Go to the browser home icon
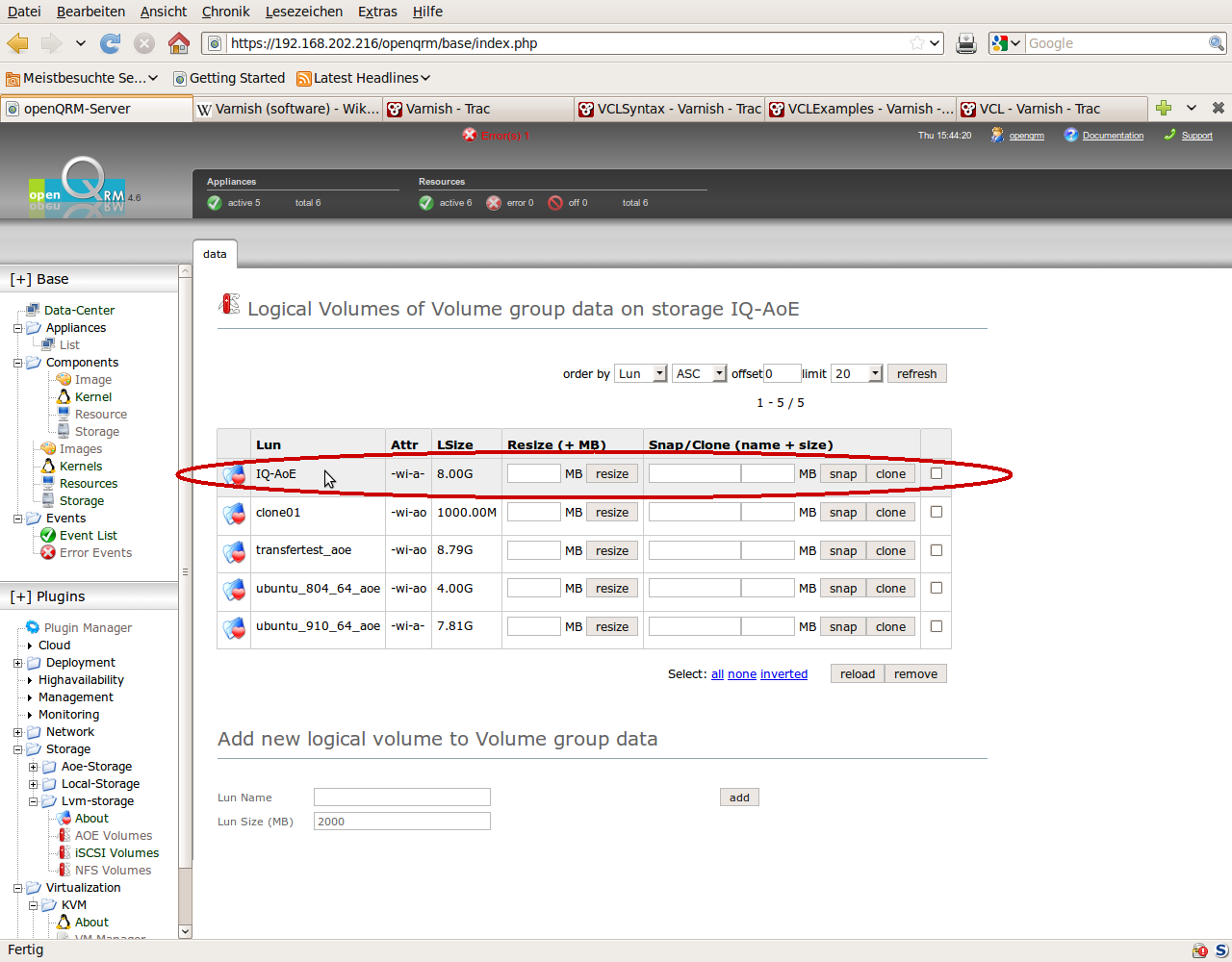The height and width of the screenshot is (962, 1232). [x=178, y=43]
